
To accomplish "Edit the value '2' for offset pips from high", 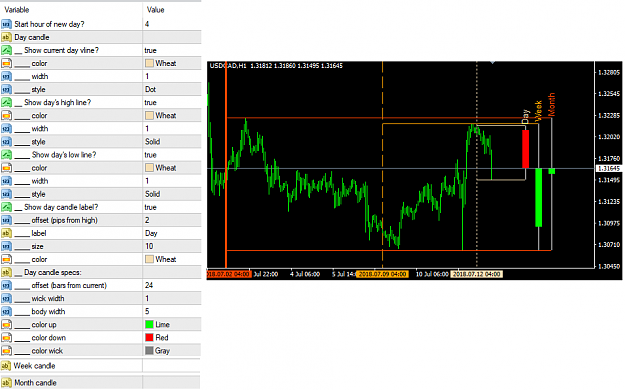I will click(147, 220).
